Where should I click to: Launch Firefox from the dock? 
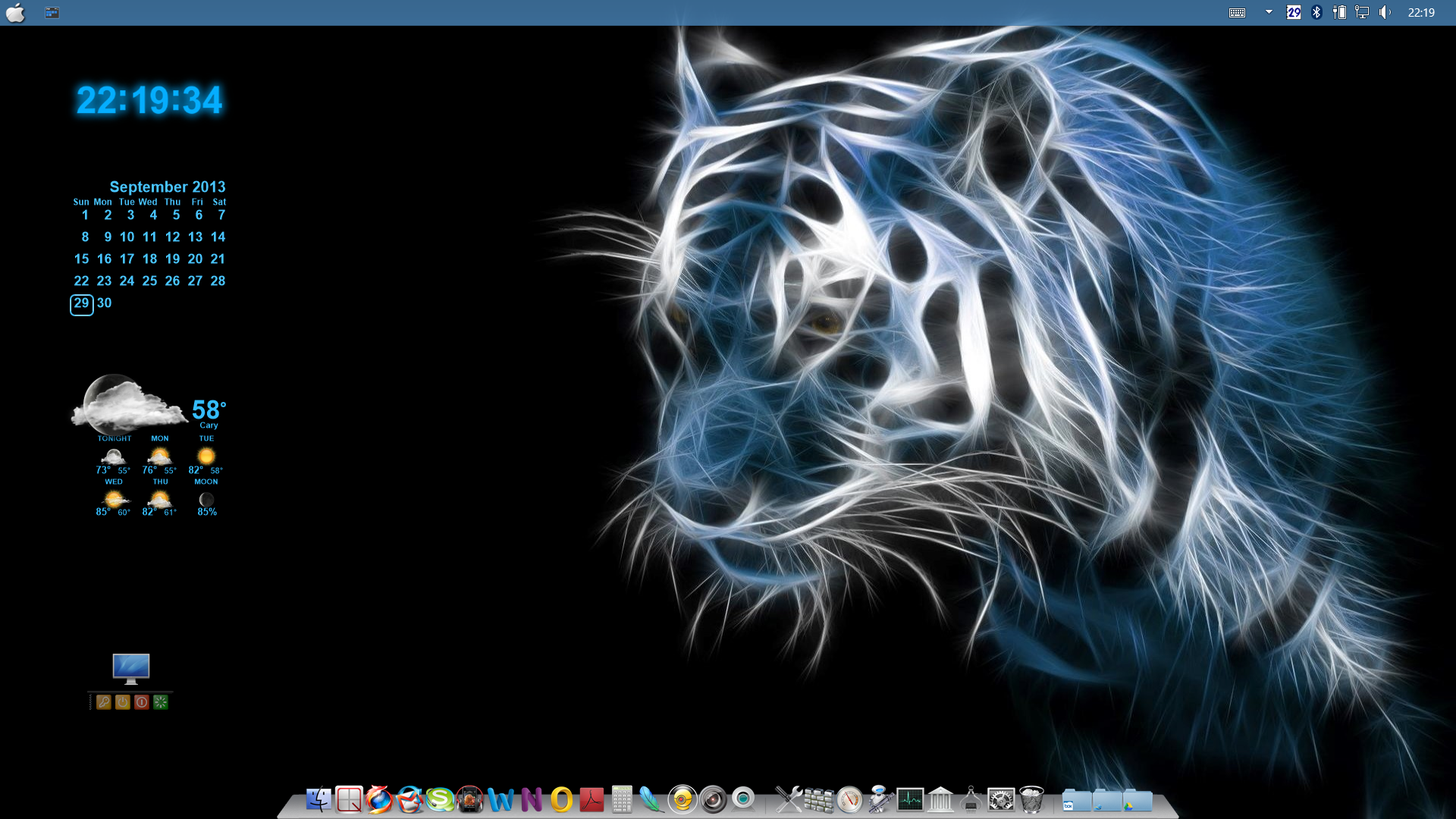[x=379, y=799]
